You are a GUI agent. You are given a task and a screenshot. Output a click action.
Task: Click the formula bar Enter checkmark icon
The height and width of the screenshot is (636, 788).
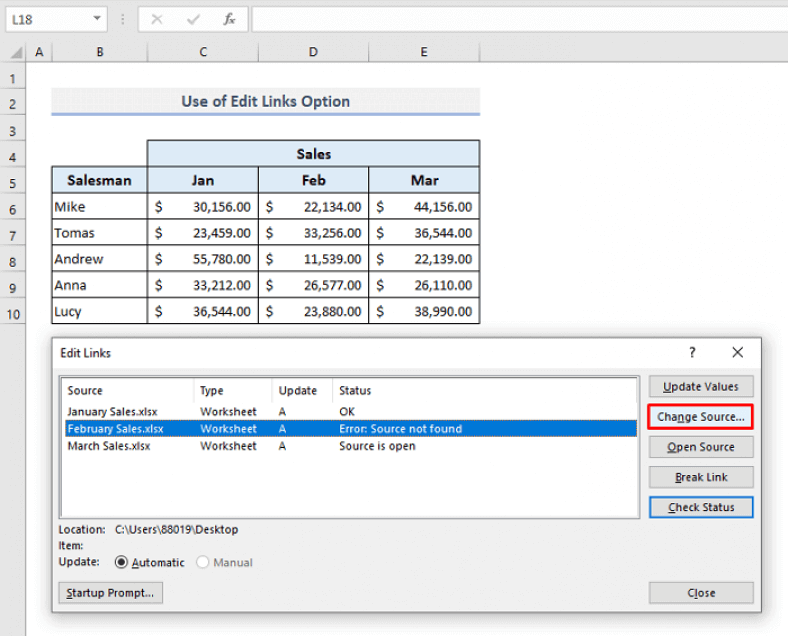pyautogui.click(x=194, y=19)
